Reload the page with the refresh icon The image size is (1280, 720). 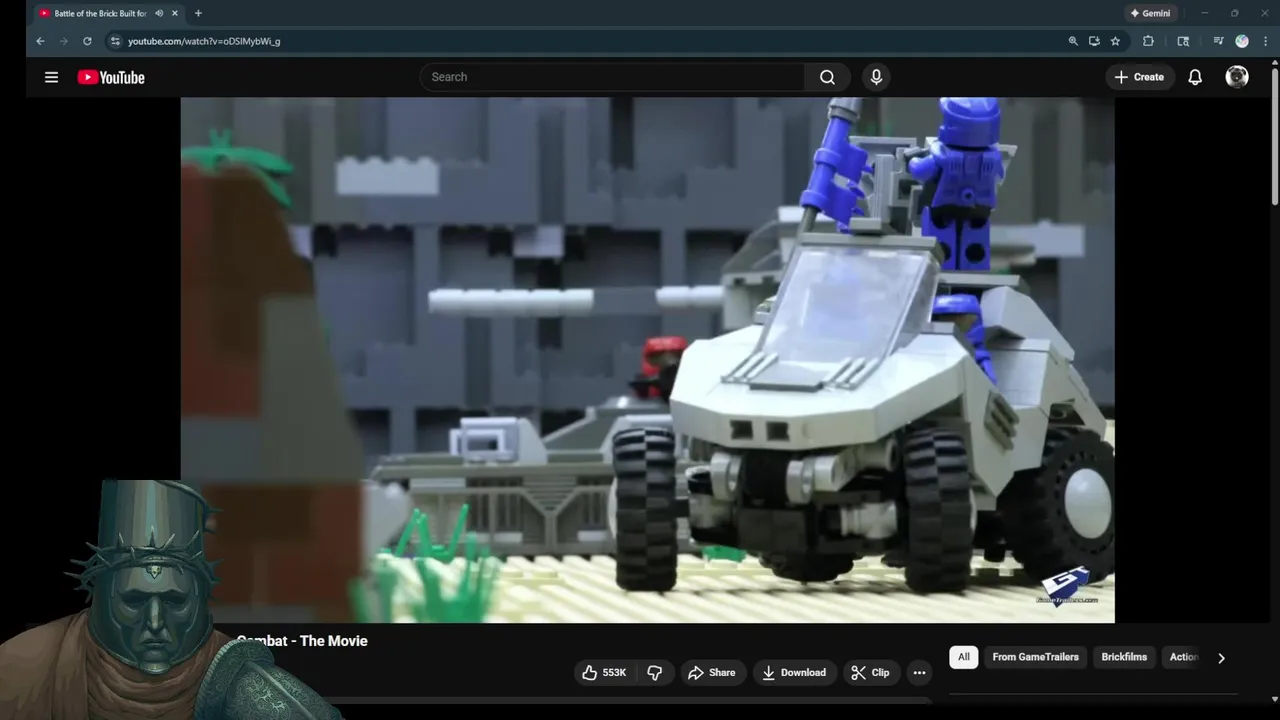87,41
